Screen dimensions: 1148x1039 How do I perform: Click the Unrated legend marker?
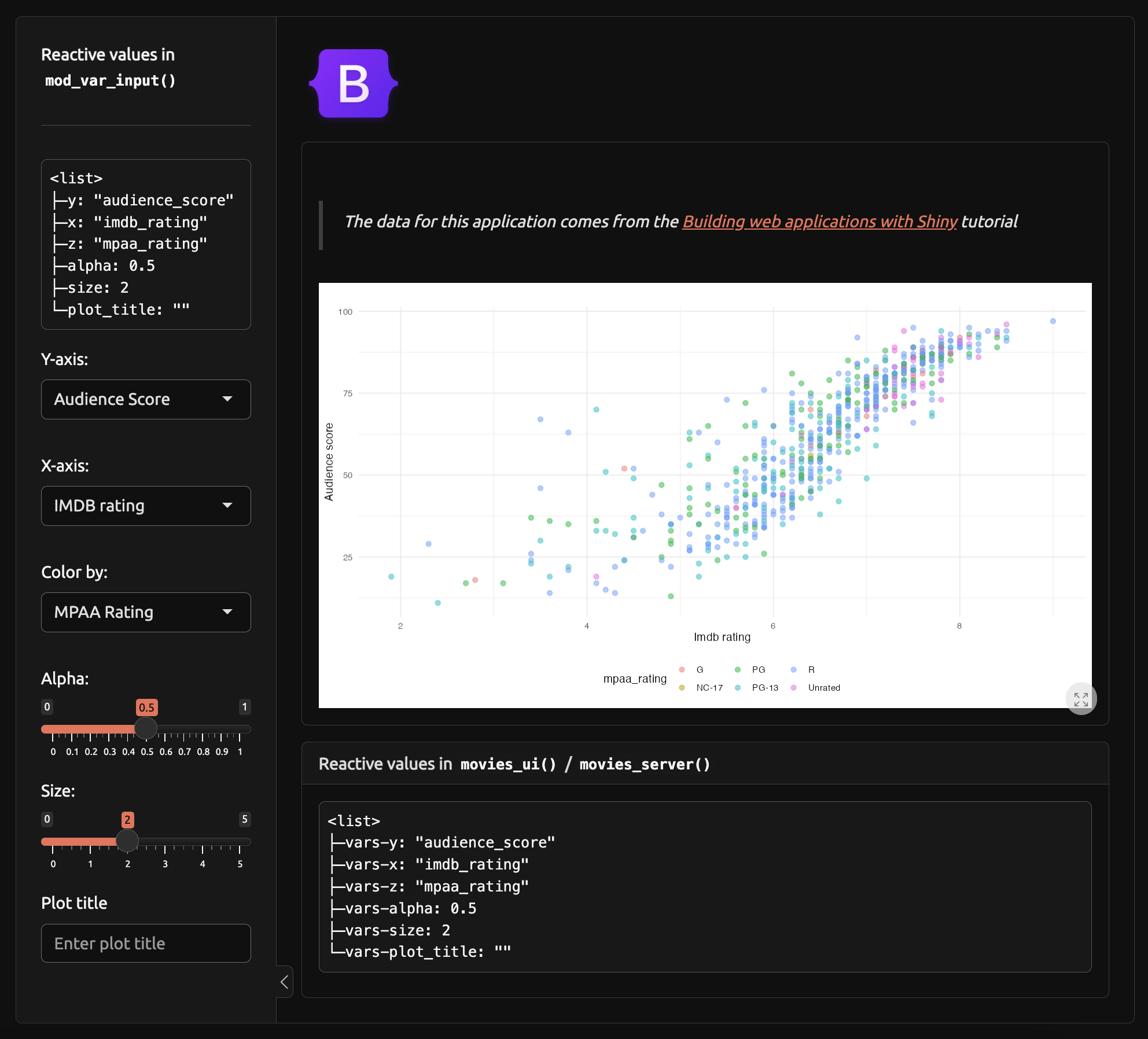794,688
